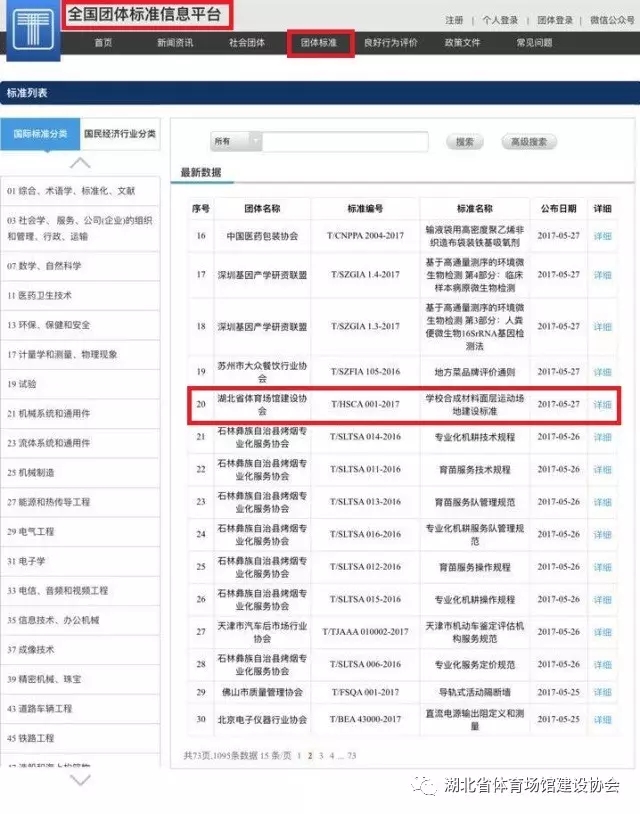Click the platform logo icon at top left
This screenshot has width=640, height=814.
click(x=31, y=31)
